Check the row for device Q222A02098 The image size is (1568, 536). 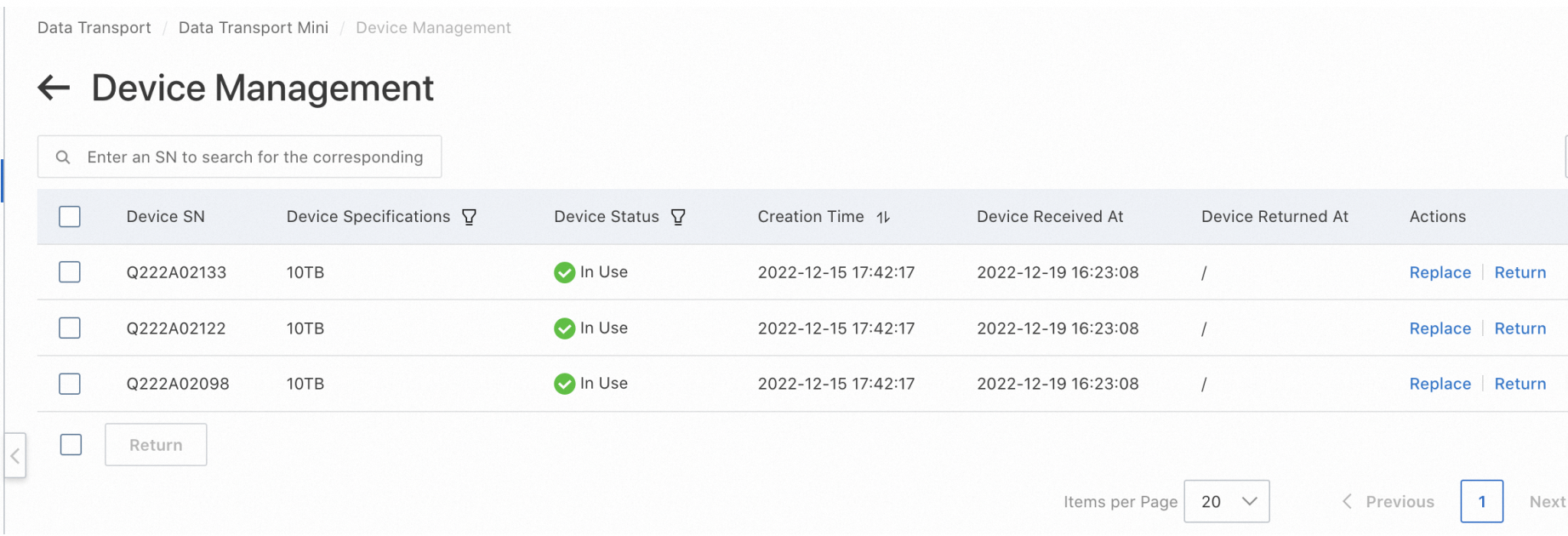[70, 384]
